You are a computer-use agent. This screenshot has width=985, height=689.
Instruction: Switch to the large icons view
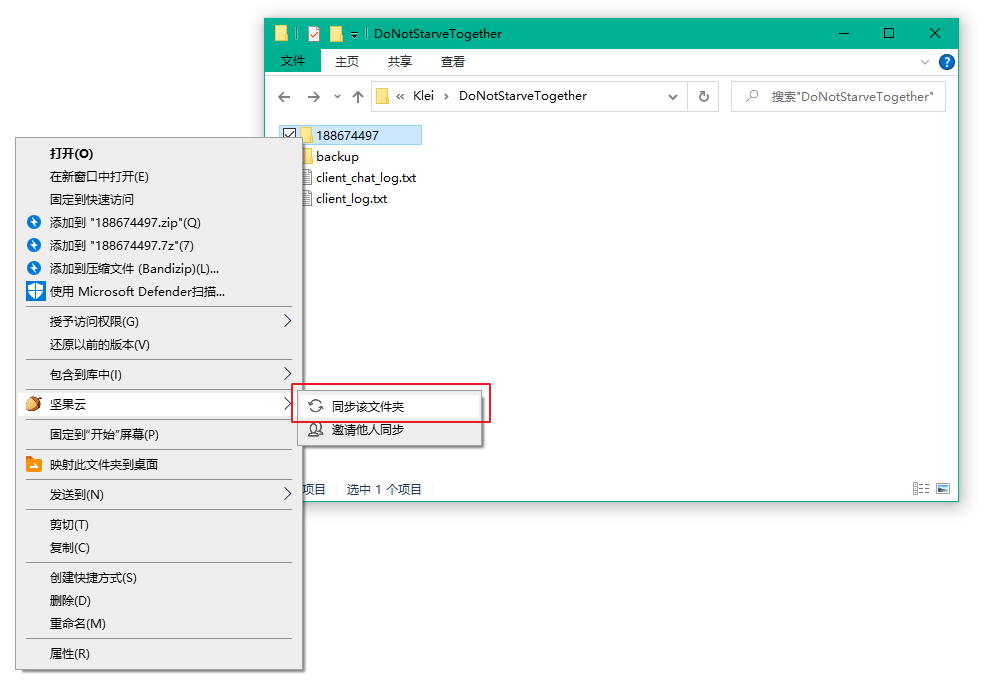(942, 489)
